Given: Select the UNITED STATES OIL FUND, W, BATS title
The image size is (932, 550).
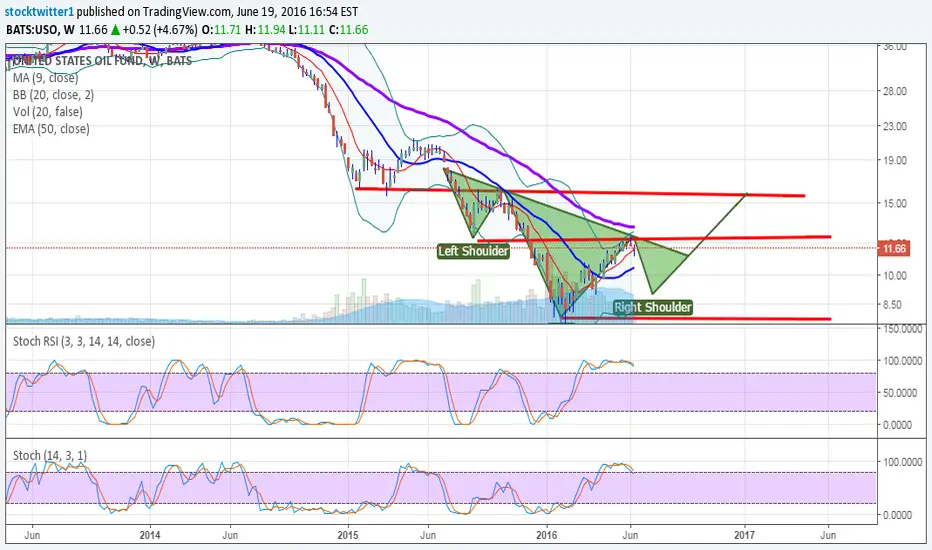Looking at the screenshot, I should pos(102,61).
